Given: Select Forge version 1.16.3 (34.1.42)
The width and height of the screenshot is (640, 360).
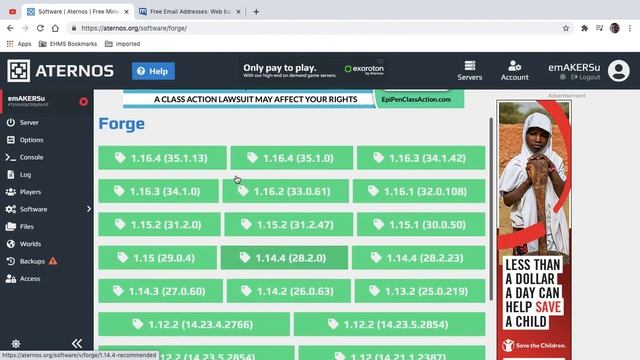Looking at the screenshot, I should point(421,158).
